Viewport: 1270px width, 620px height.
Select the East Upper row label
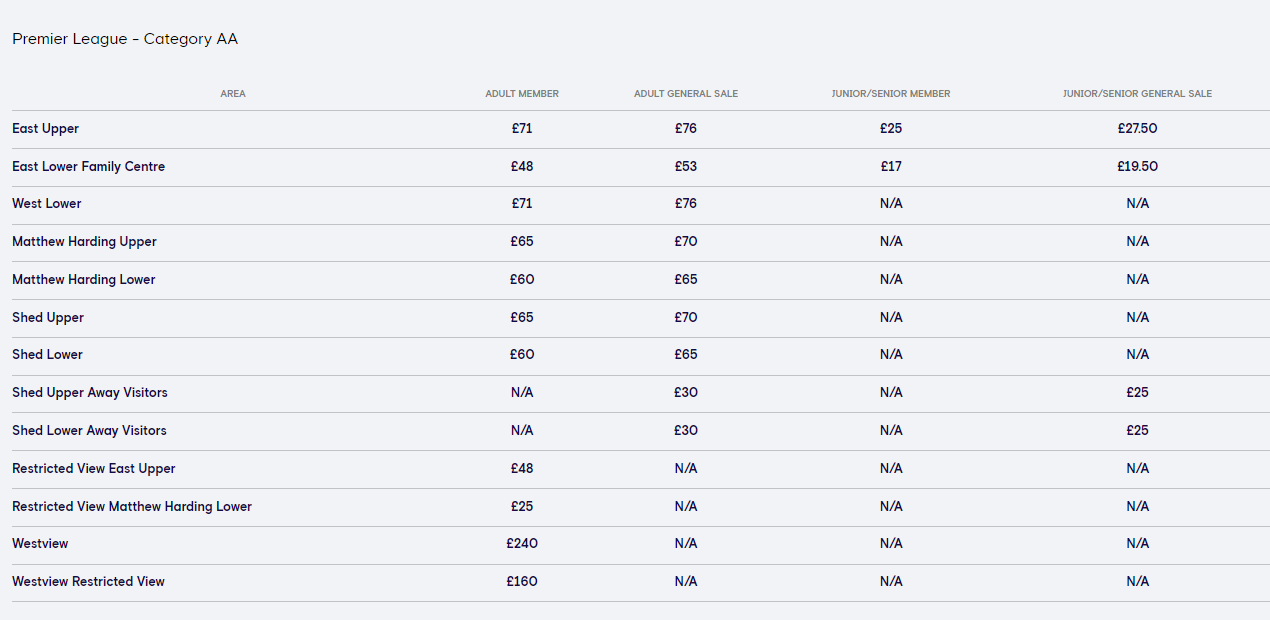coord(45,129)
